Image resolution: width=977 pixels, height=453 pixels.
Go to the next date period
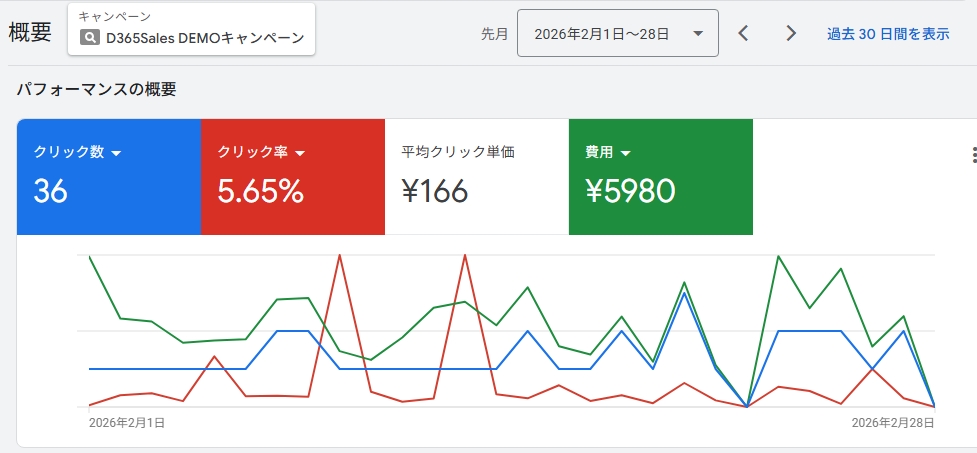pos(791,33)
